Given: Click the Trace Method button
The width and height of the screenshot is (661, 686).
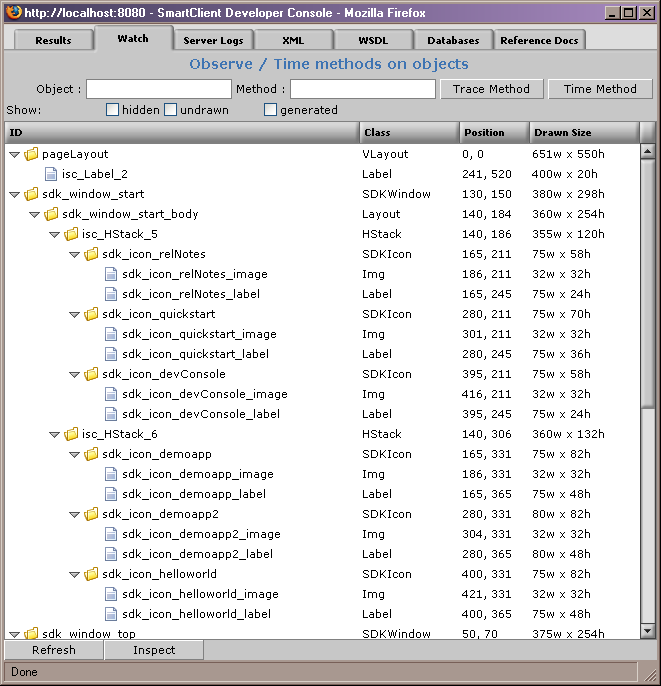Looking at the screenshot, I should coord(492,89).
